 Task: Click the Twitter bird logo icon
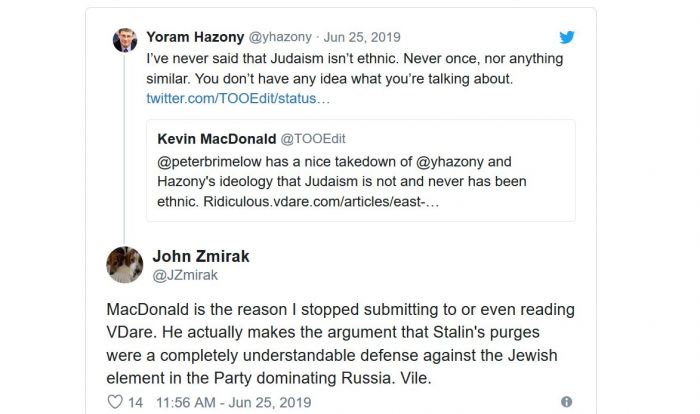(x=566, y=38)
